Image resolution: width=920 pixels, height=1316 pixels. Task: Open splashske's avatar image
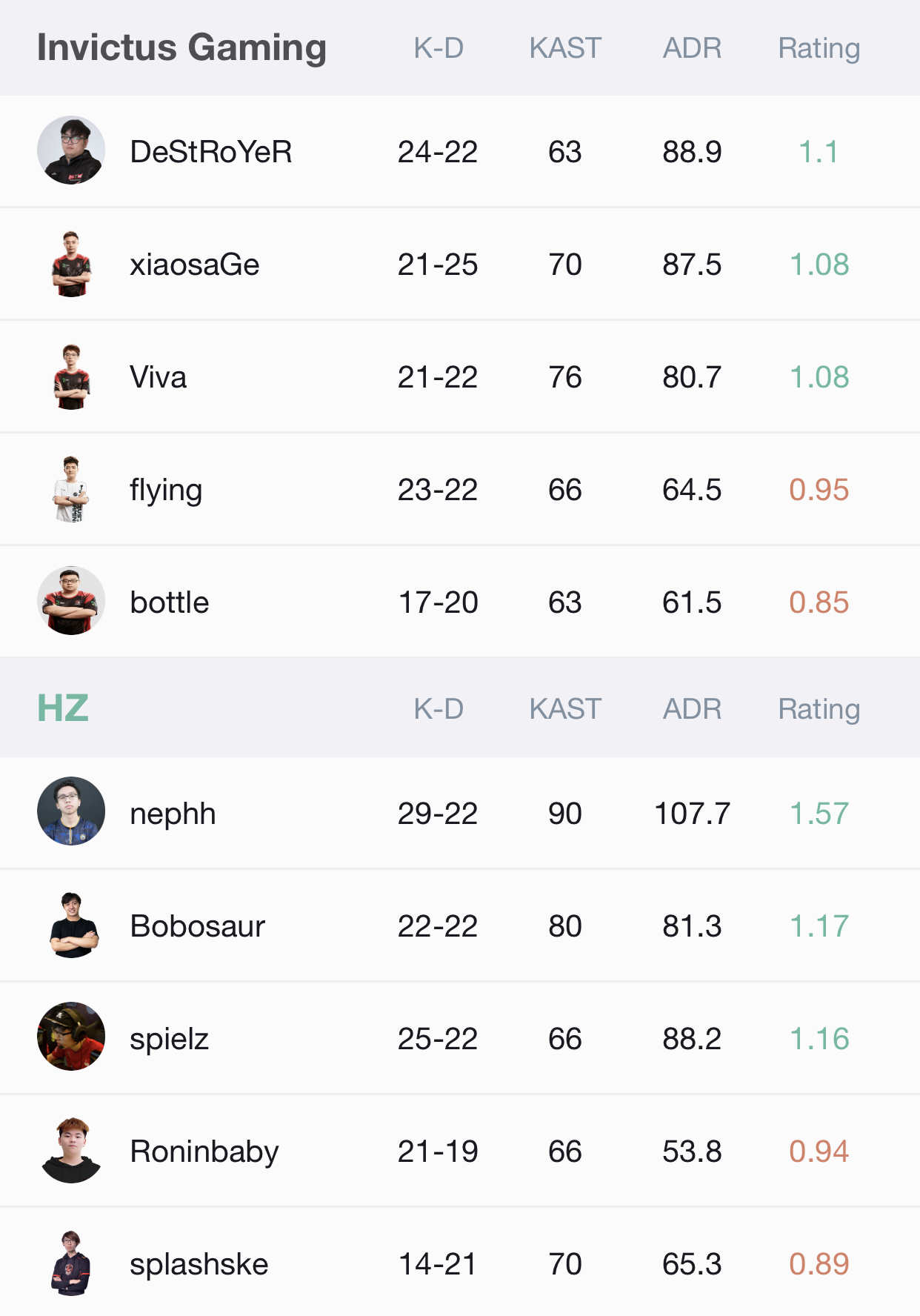coord(71,1263)
